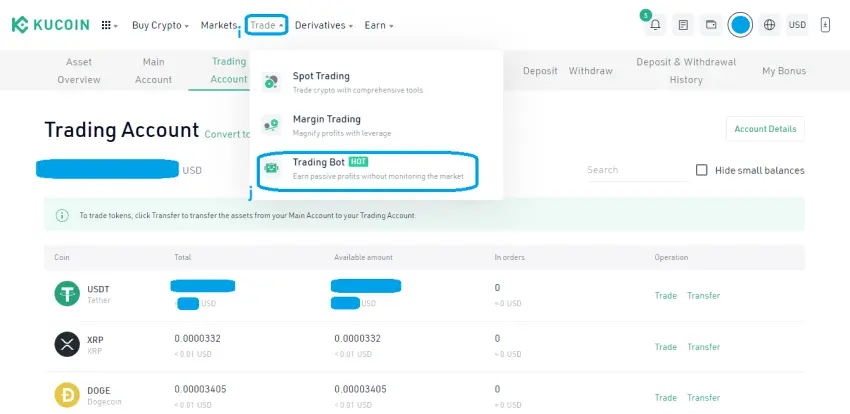Click the In orders column header

click(510, 257)
